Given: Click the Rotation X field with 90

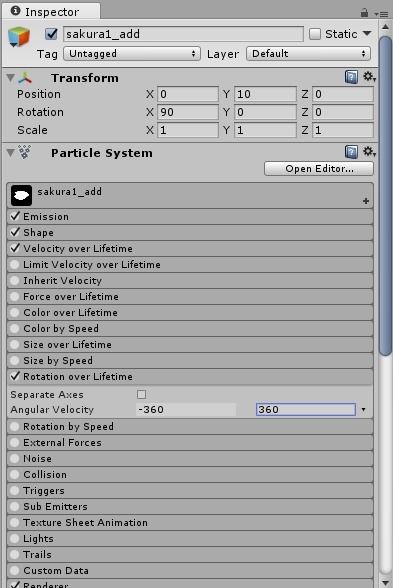Looking at the screenshot, I should [188, 112].
